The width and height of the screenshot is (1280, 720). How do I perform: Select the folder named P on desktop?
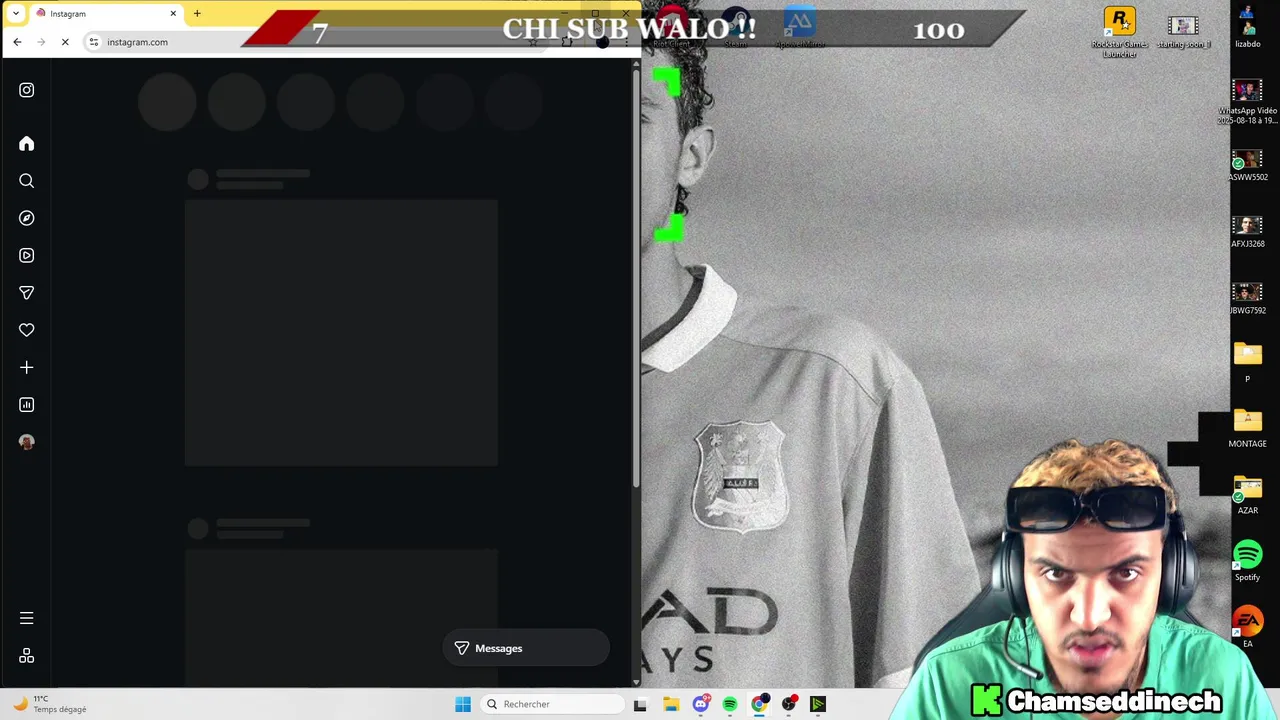1247,362
